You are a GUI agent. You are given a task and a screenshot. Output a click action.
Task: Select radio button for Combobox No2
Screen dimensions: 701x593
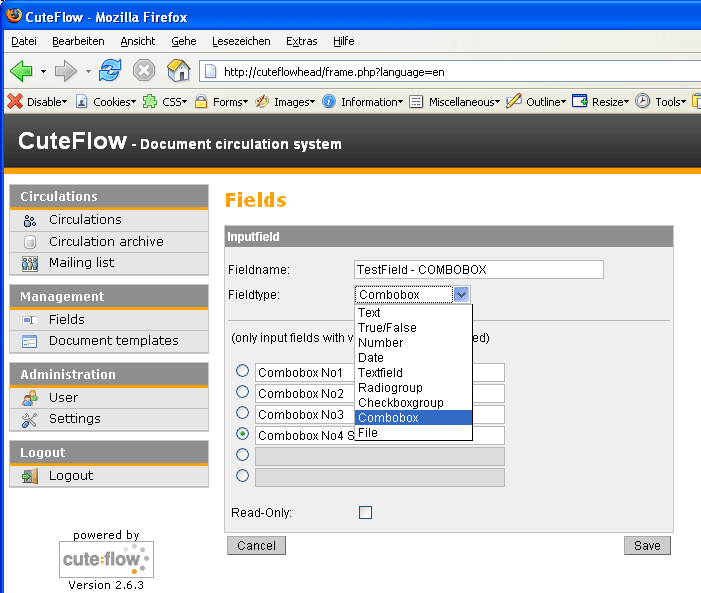point(242,392)
